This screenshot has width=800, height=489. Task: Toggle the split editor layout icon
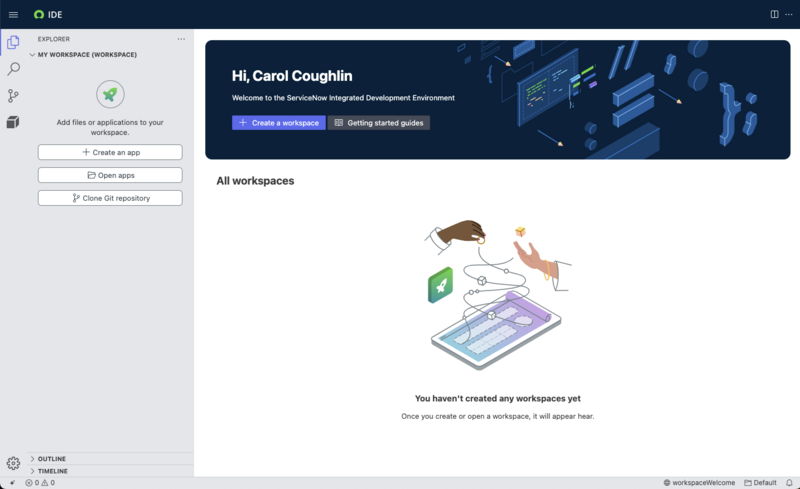(774, 14)
